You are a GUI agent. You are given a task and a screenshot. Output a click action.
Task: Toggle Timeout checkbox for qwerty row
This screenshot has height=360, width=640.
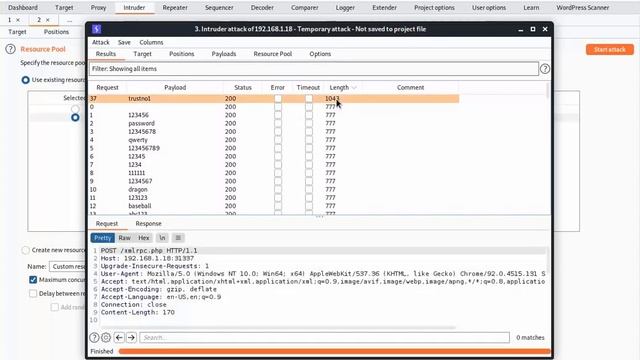[309, 140]
